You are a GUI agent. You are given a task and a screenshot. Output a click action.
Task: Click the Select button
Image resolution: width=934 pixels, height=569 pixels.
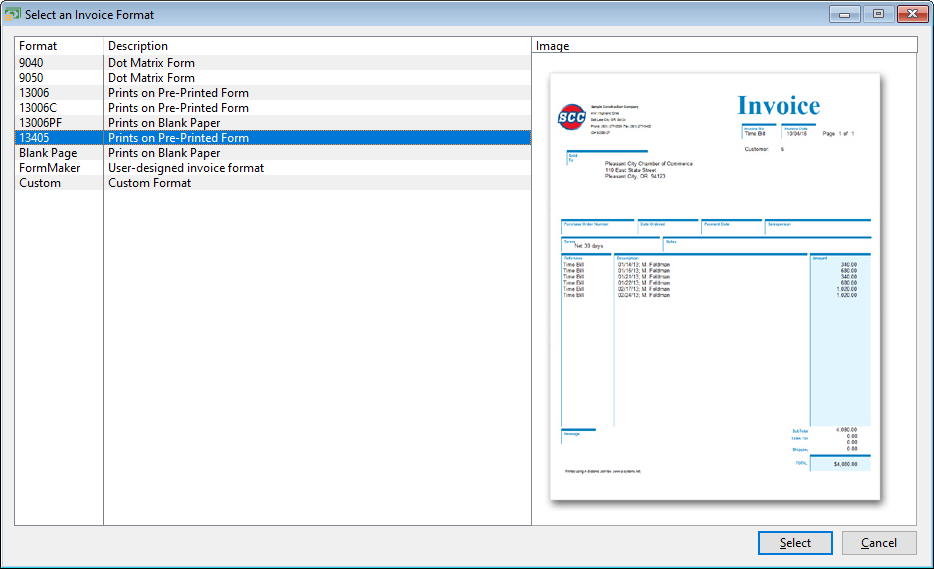click(795, 543)
